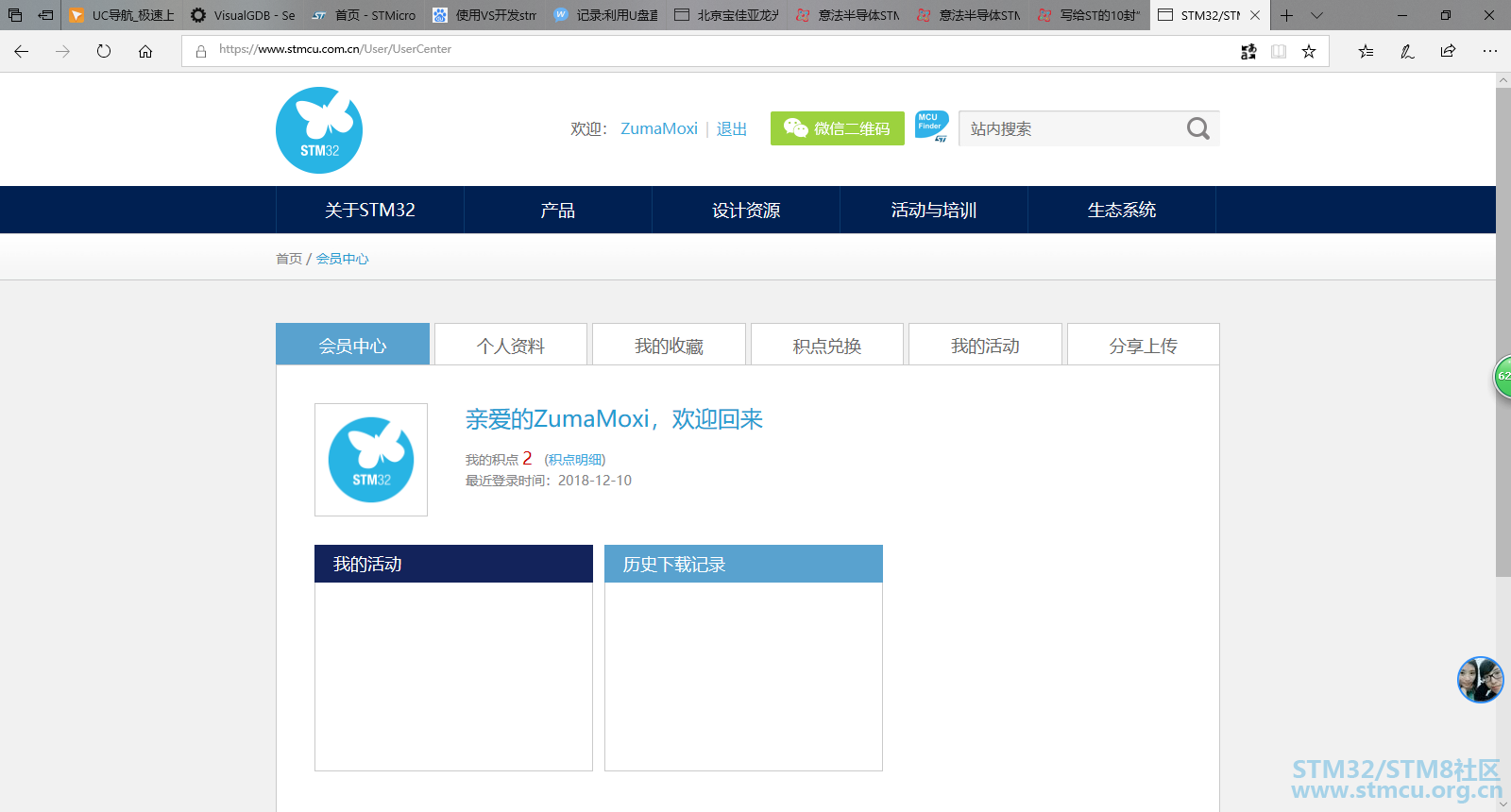Click the browser address bar URL

(x=335, y=49)
